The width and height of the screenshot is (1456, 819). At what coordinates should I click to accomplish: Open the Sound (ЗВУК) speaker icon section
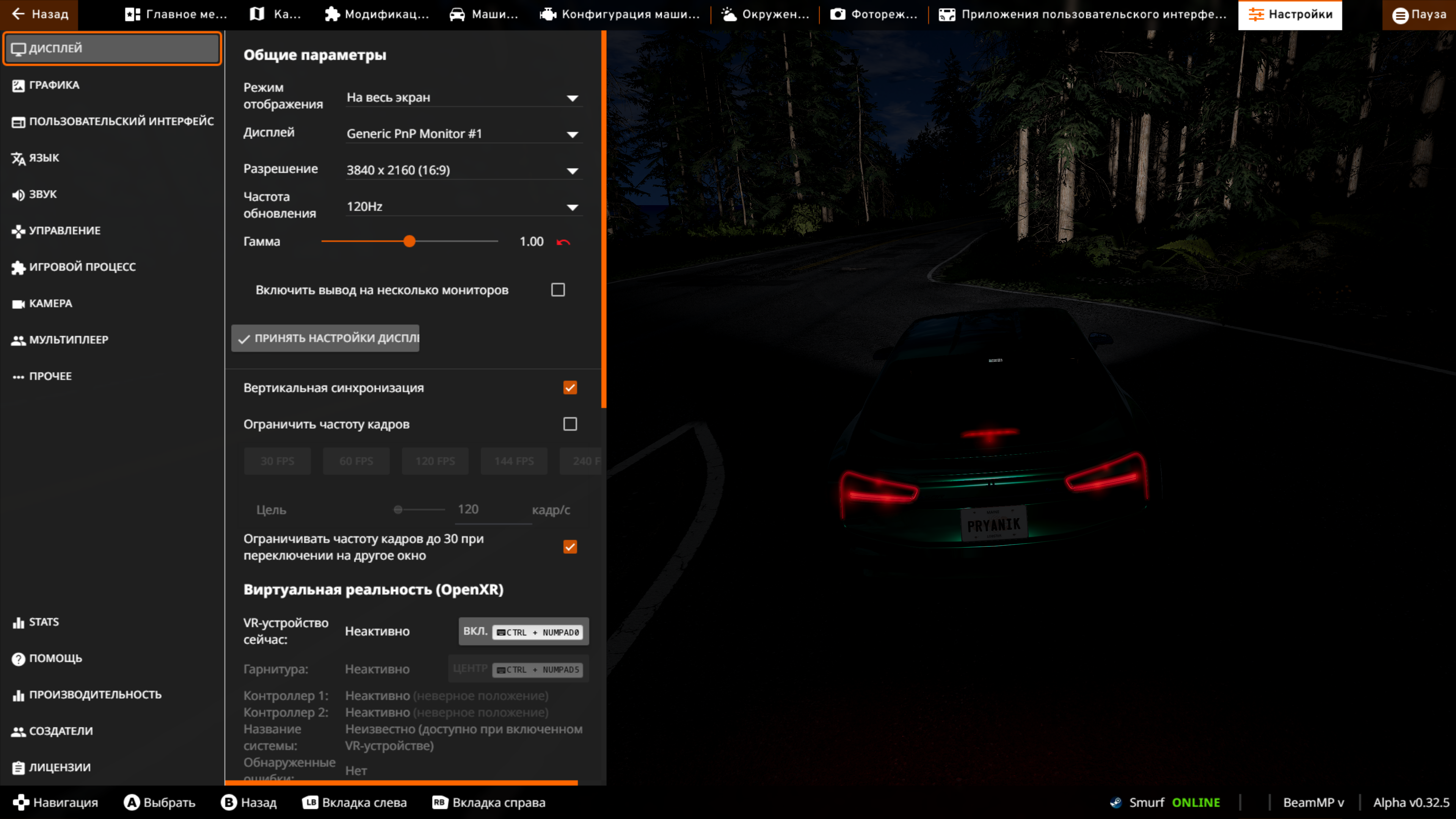pyautogui.click(x=18, y=195)
